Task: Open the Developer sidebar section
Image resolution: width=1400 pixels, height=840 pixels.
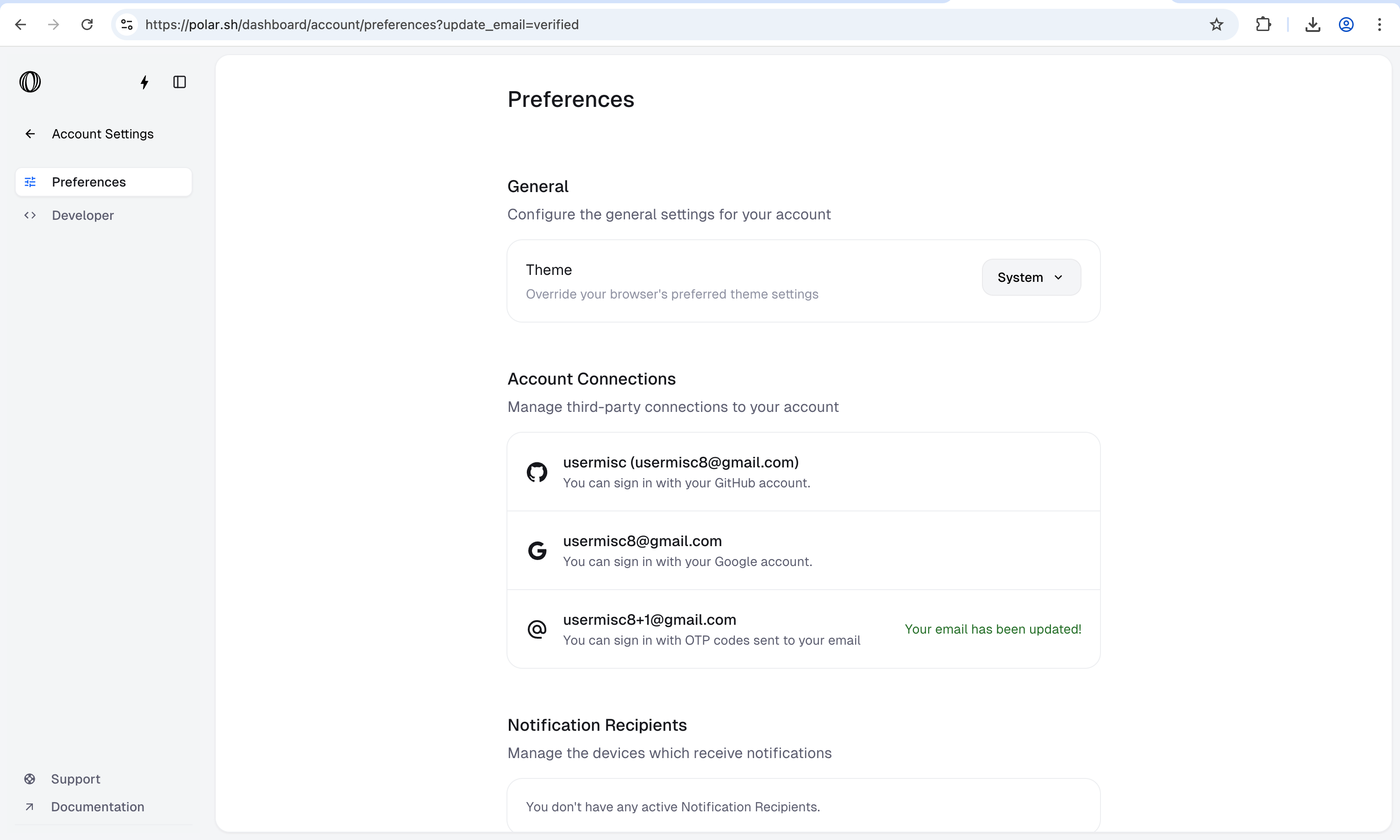Action: pyautogui.click(x=83, y=216)
